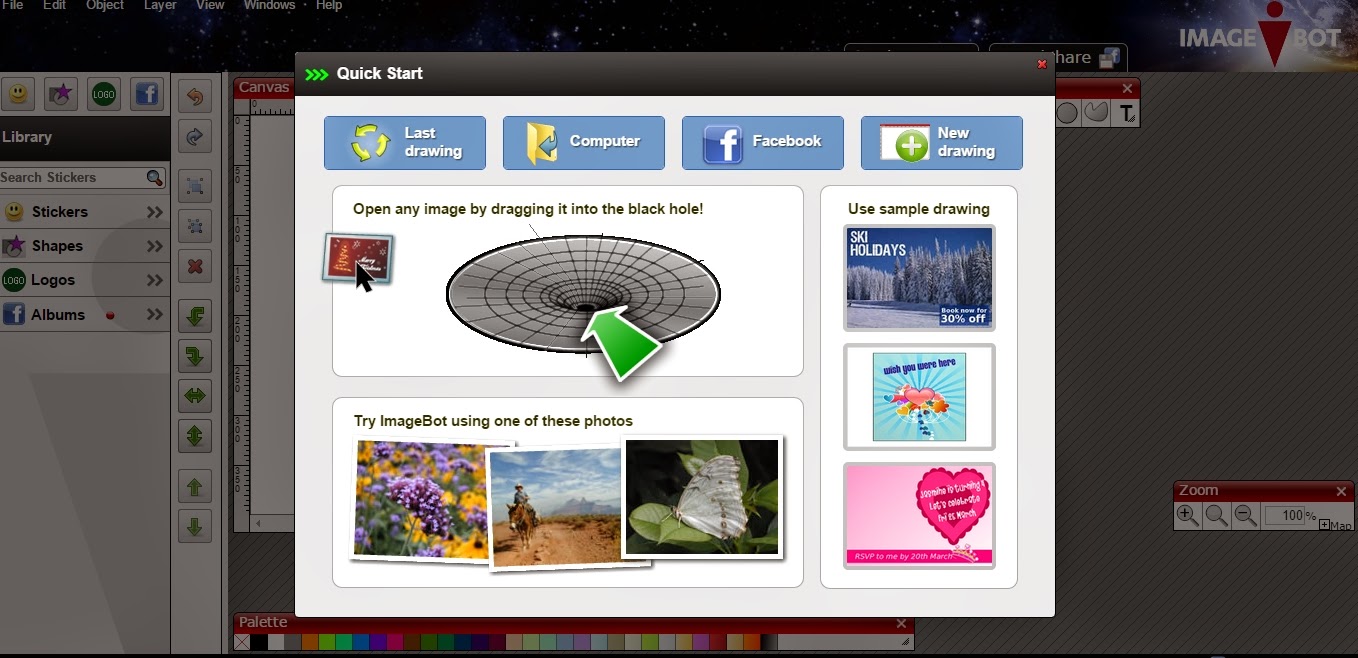Image resolution: width=1358 pixels, height=658 pixels.
Task: Open the Windows menu
Action: (269, 5)
